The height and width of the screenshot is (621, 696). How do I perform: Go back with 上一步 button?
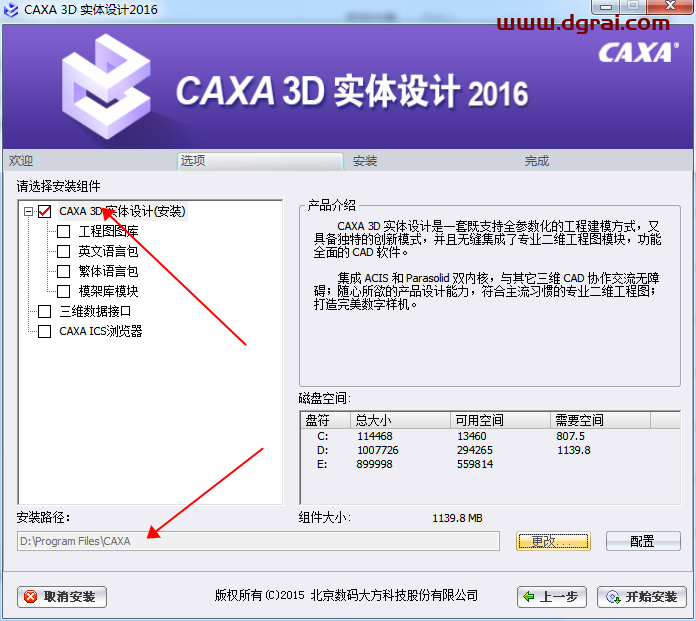click(x=552, y=597)
